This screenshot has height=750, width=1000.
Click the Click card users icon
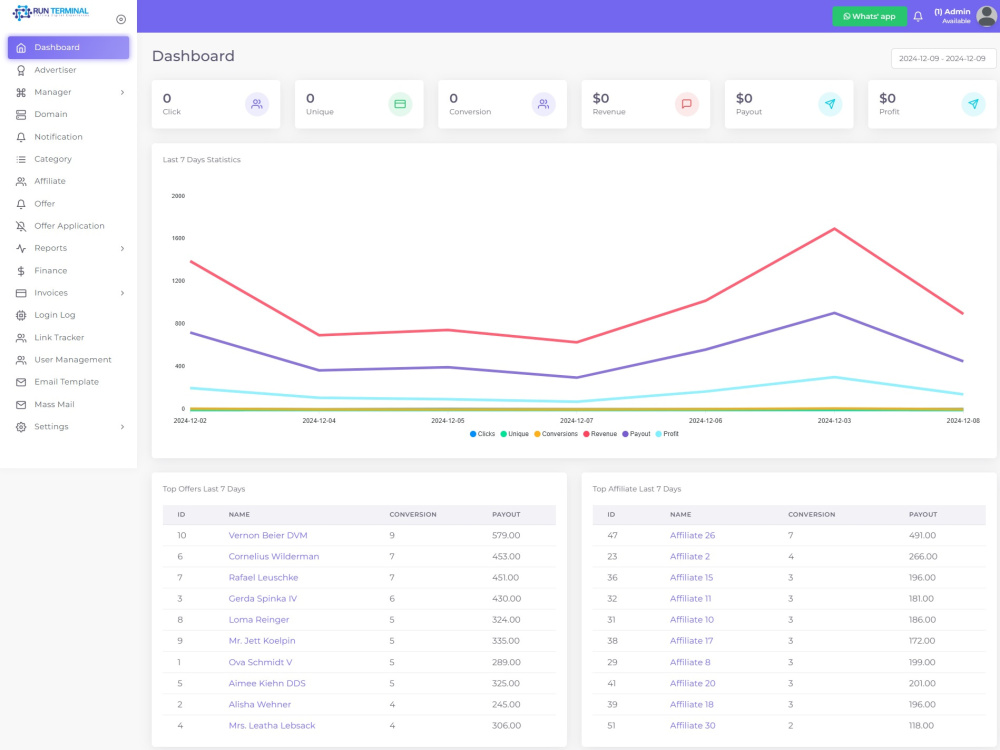[x=257, y=104]
